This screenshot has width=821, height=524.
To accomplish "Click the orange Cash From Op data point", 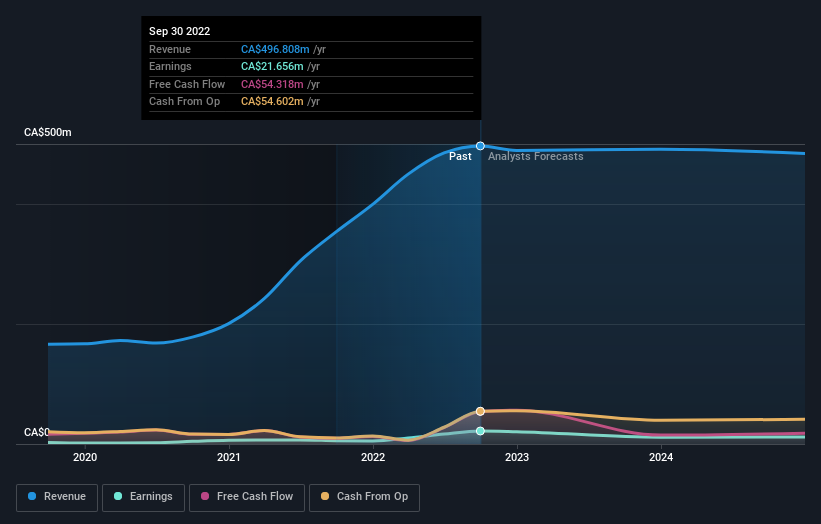I will tap(480, 411).
